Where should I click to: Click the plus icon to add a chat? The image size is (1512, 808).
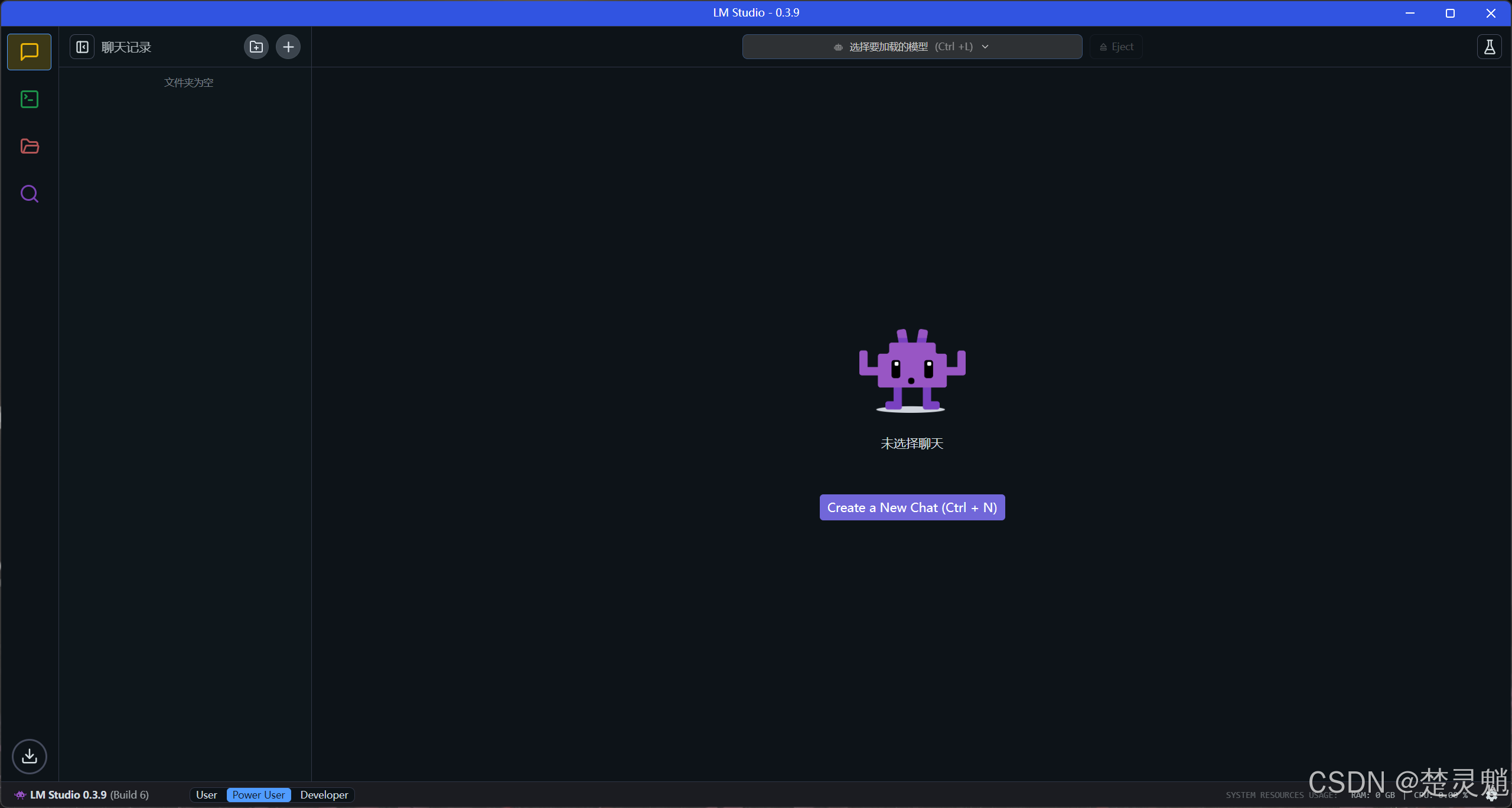288,47
